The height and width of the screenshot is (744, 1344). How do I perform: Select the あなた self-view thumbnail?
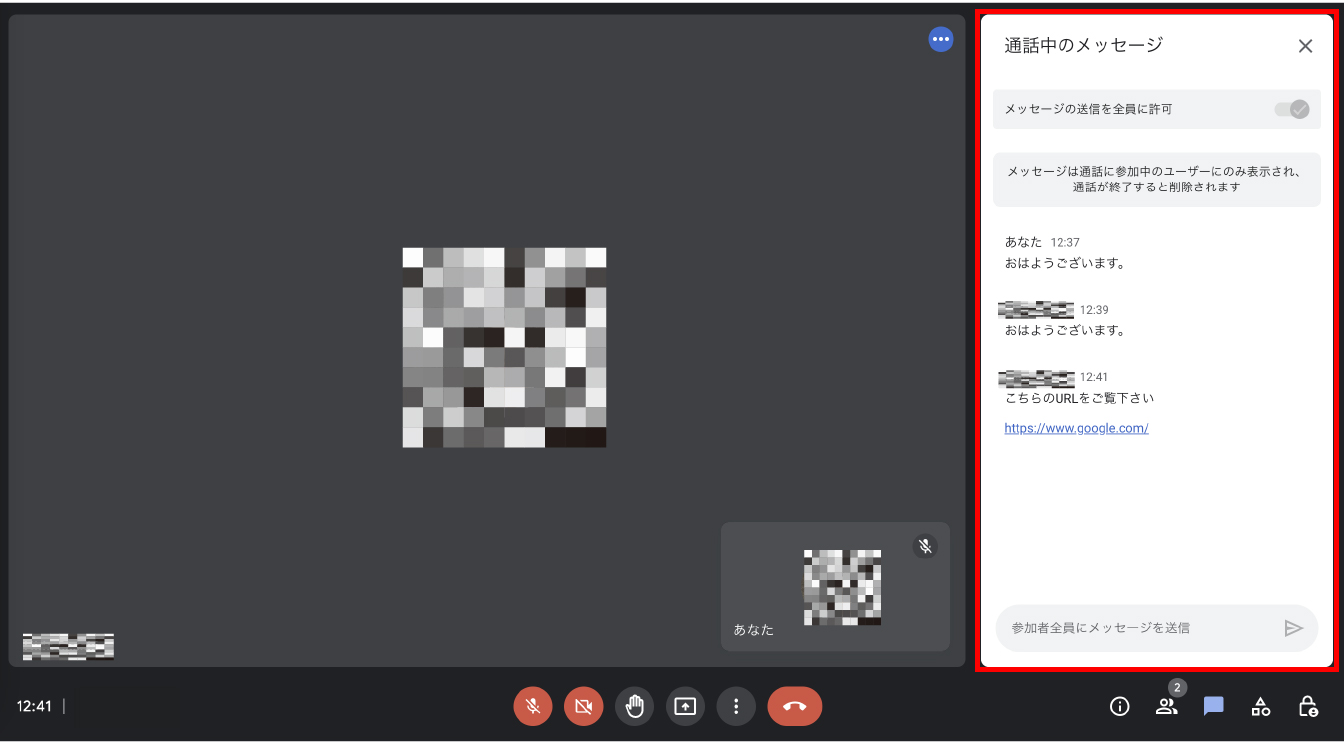pyautogui.click(x=835, y=587)
